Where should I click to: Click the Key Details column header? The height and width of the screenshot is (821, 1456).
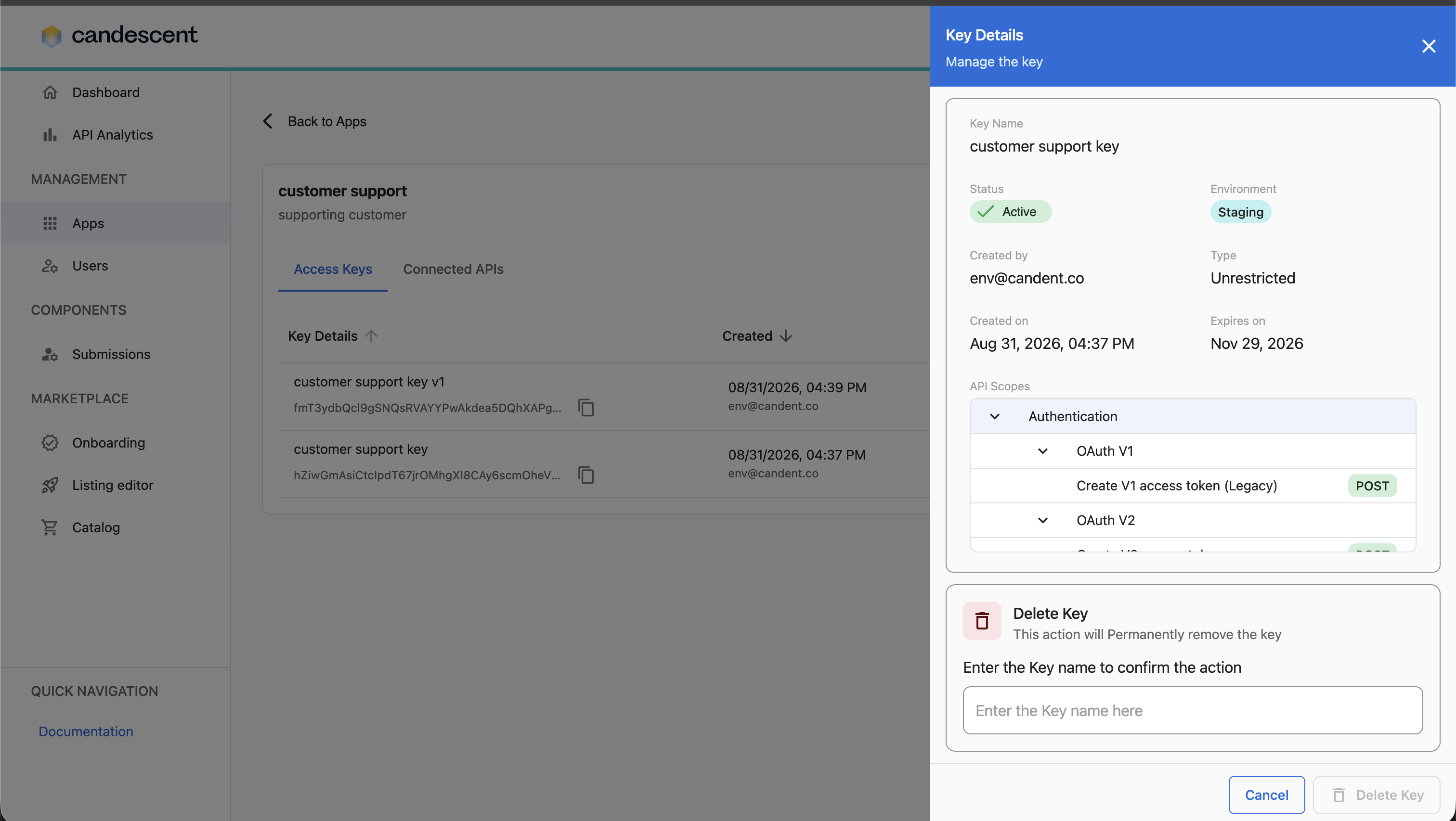click(x=323, y=335)
